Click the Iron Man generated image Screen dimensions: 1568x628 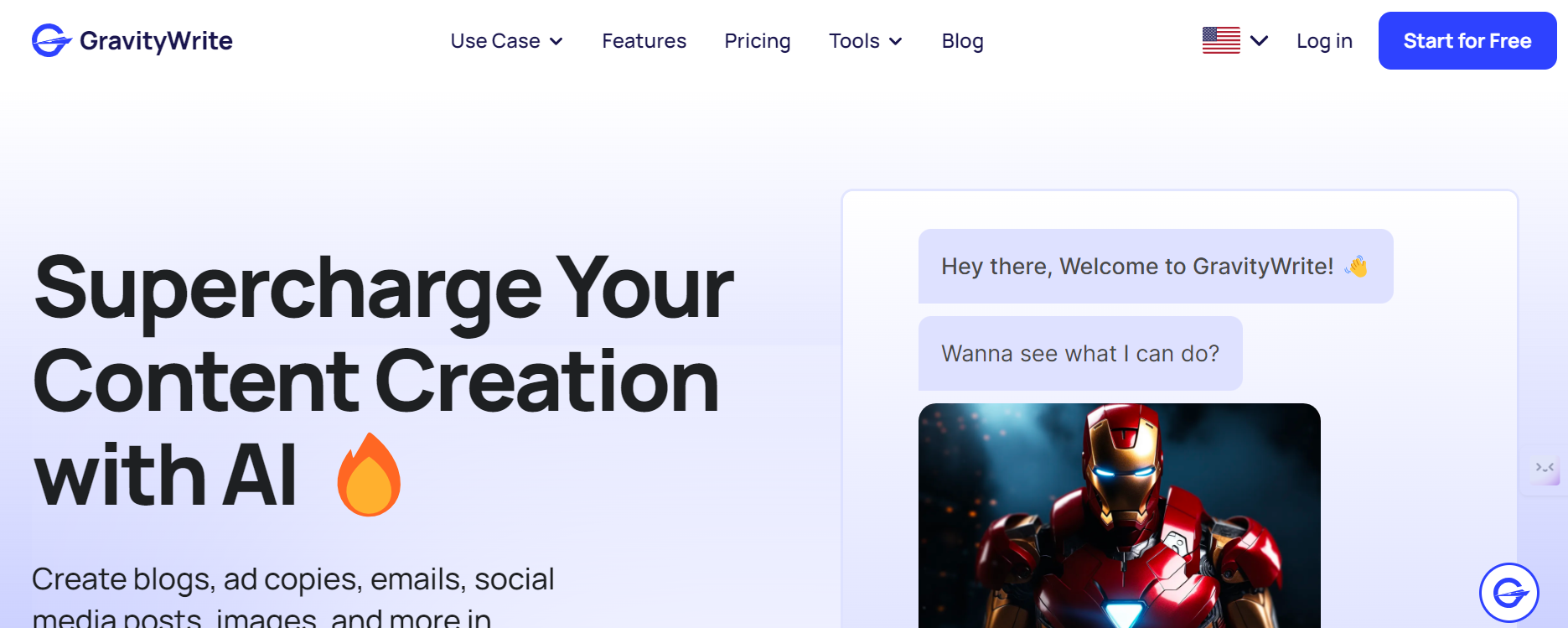tap(1120, 516)
